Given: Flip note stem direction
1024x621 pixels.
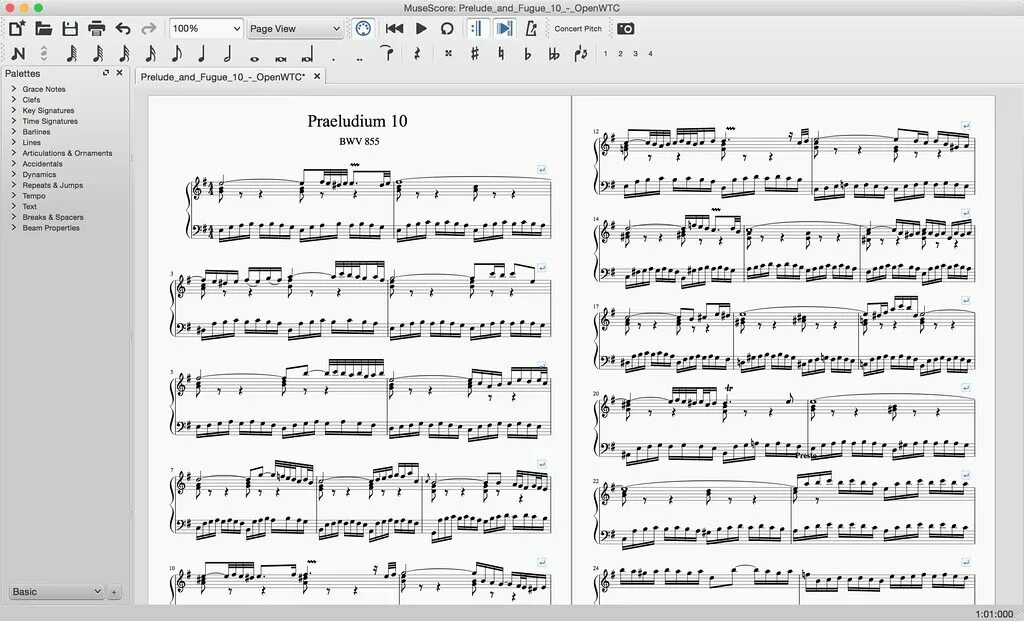Looking at the screenshot, I should click(581, 54).
